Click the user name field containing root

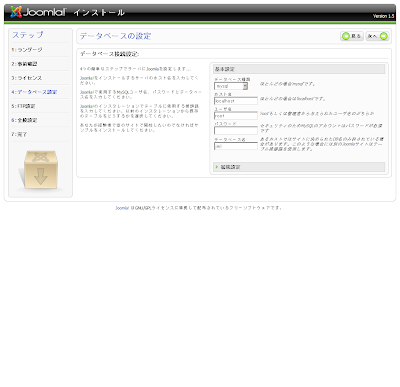point(236,116)
